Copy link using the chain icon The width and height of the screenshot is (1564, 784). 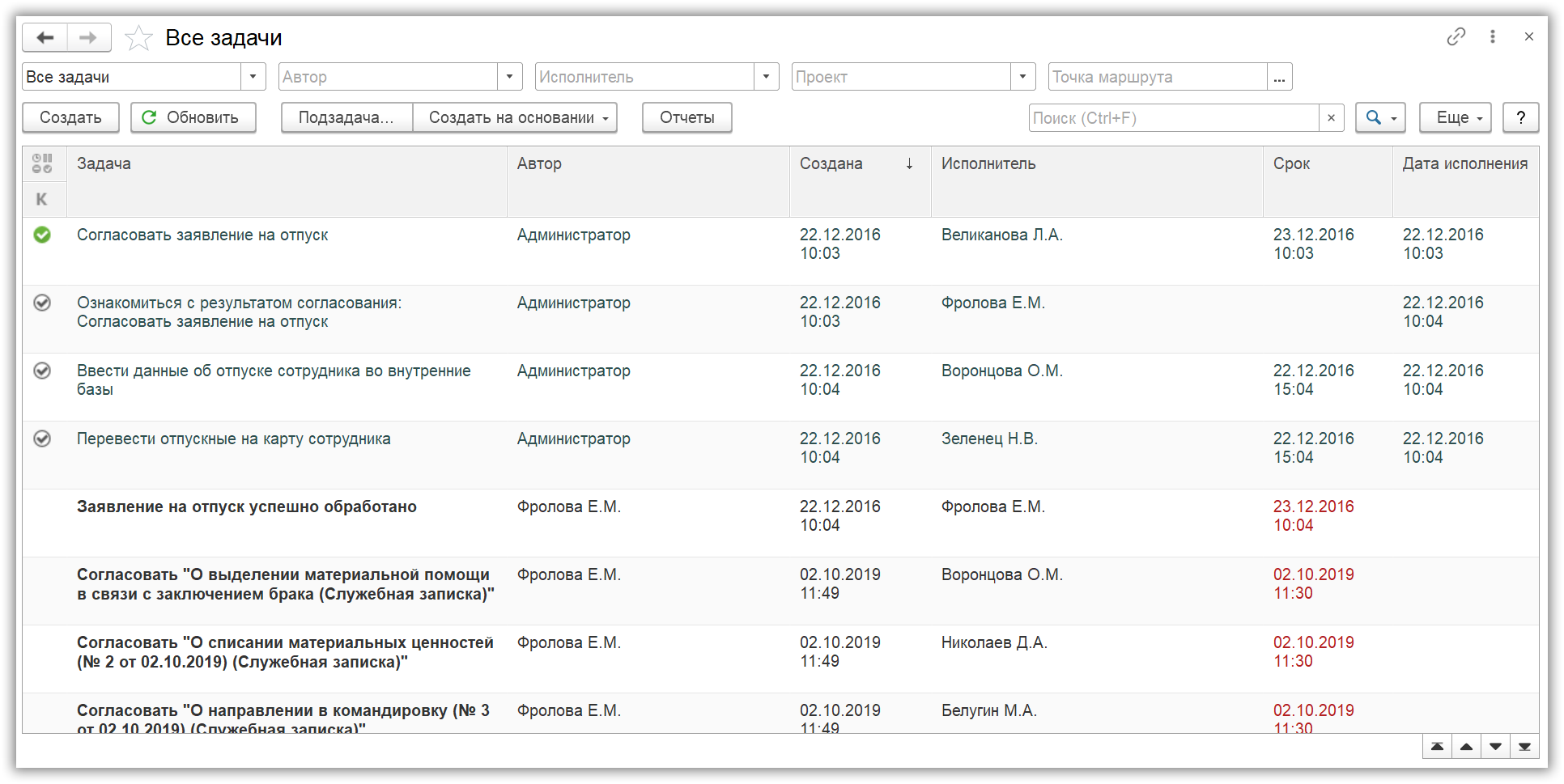click(1456, 36)
